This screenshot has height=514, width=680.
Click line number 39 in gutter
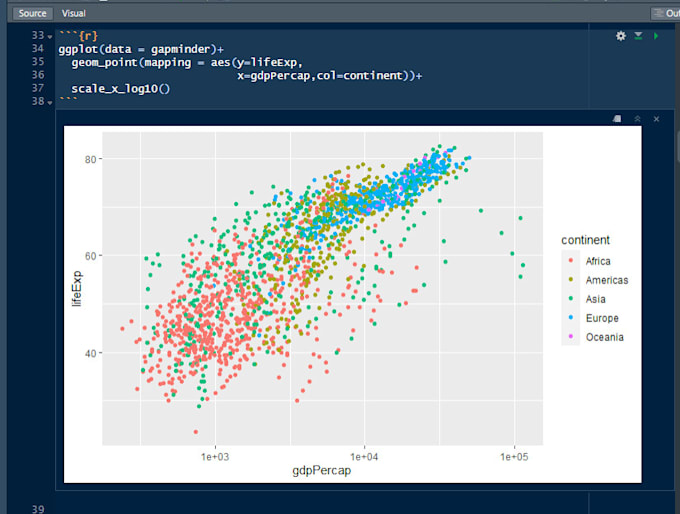(x=38, y=509)
